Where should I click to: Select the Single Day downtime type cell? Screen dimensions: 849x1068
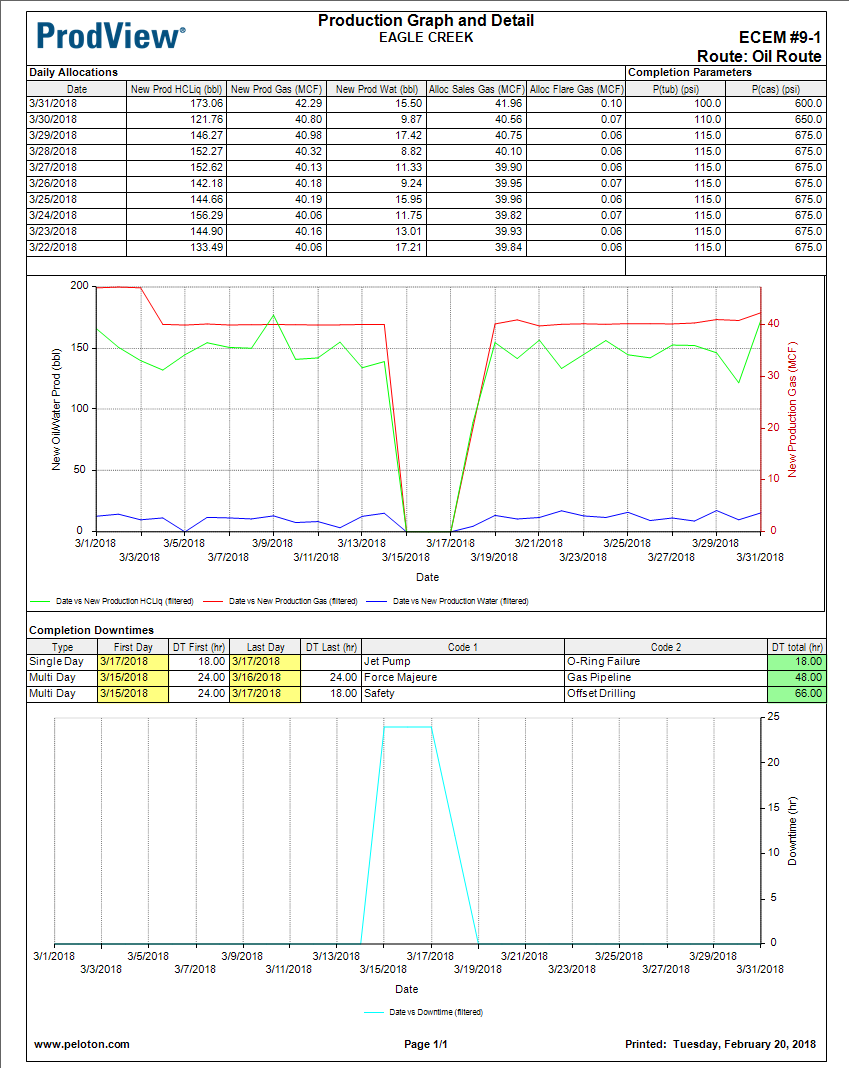coord(62,661)
